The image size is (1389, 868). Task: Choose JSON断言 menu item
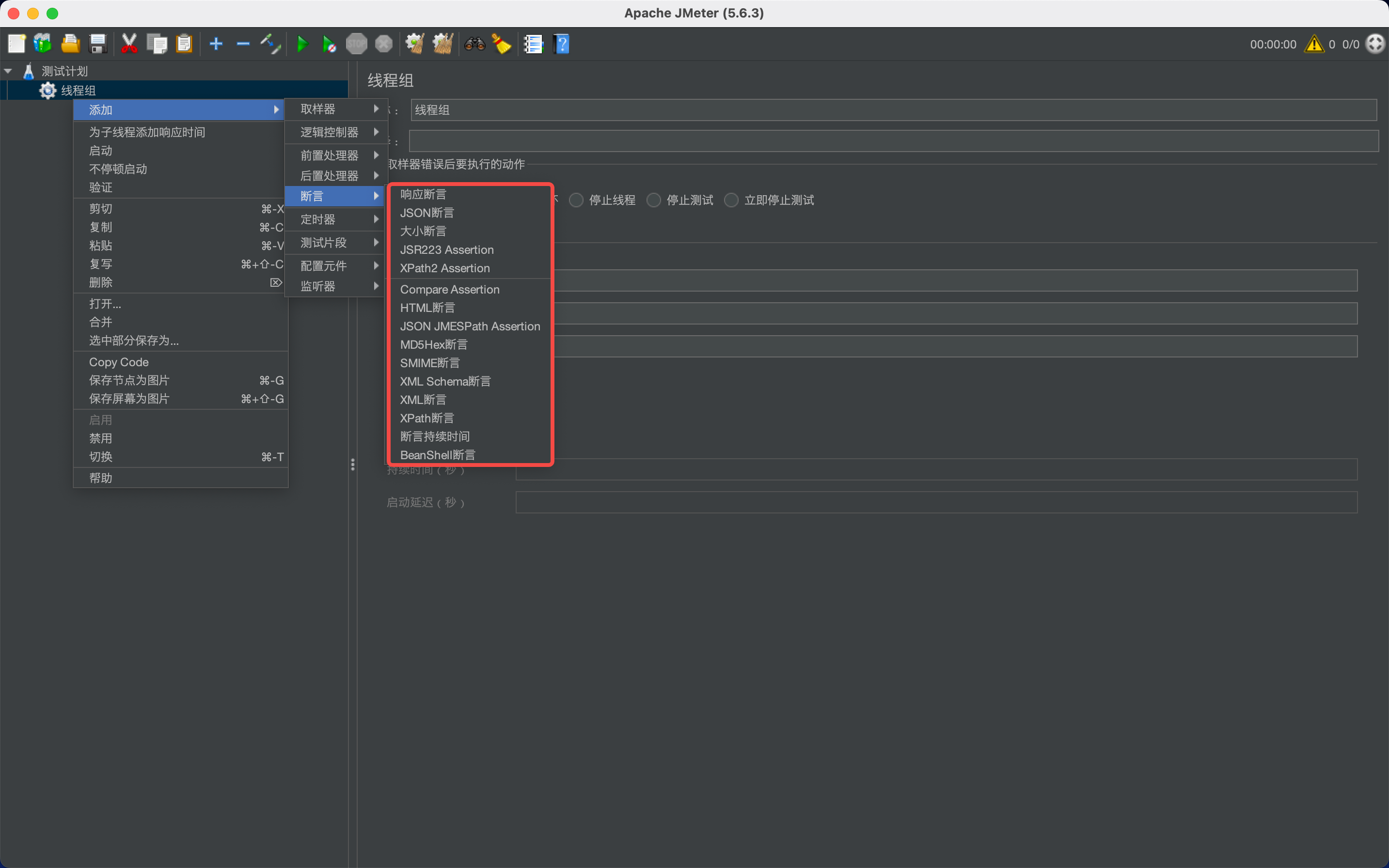470,213
